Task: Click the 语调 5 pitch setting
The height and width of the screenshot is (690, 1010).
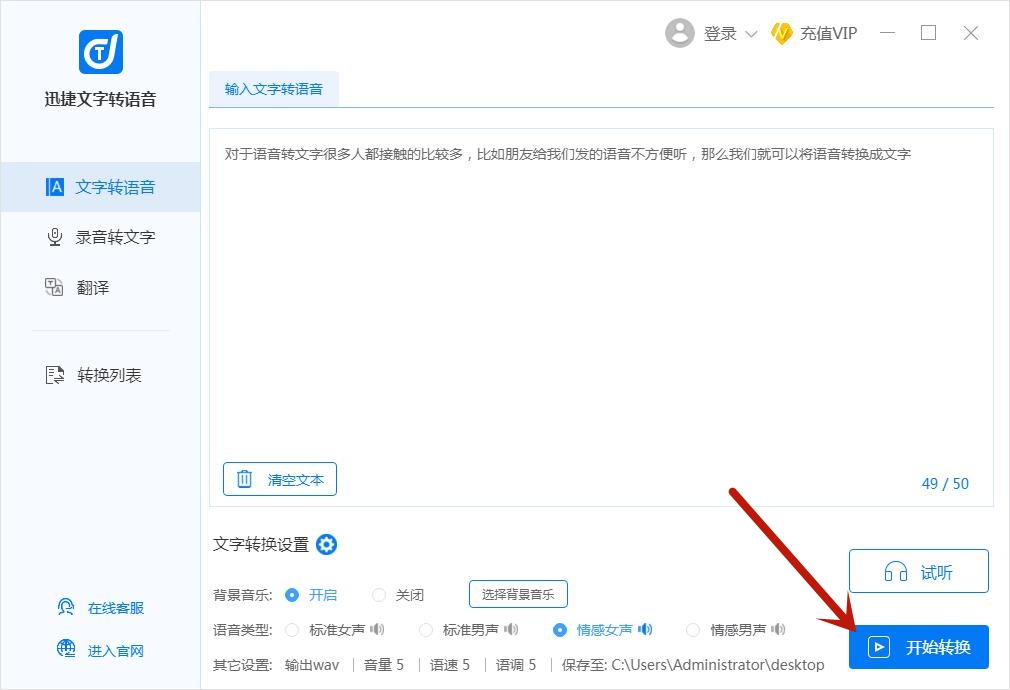Action: (516, 665)
